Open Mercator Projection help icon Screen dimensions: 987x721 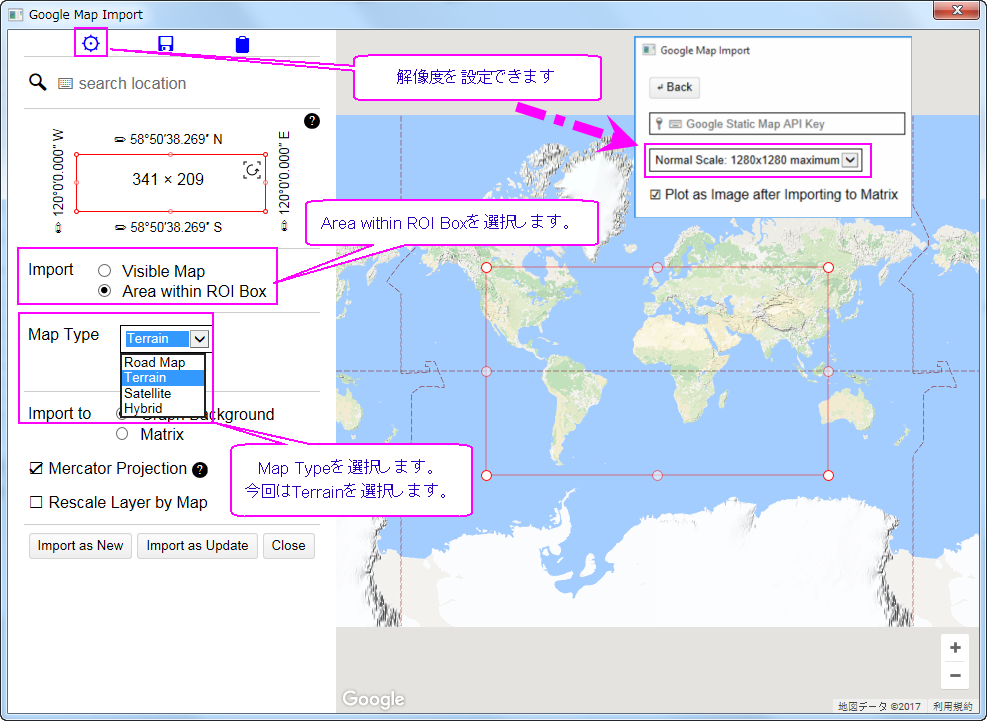200,470
